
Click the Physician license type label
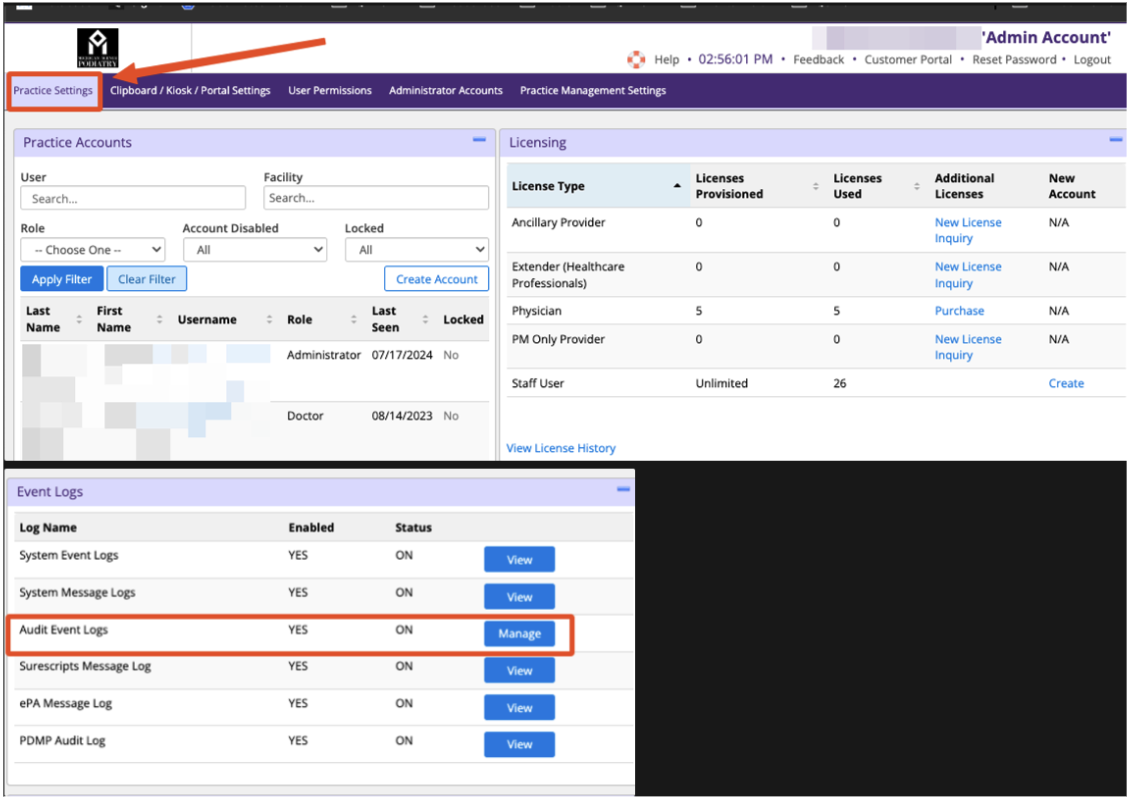(537, 311)
